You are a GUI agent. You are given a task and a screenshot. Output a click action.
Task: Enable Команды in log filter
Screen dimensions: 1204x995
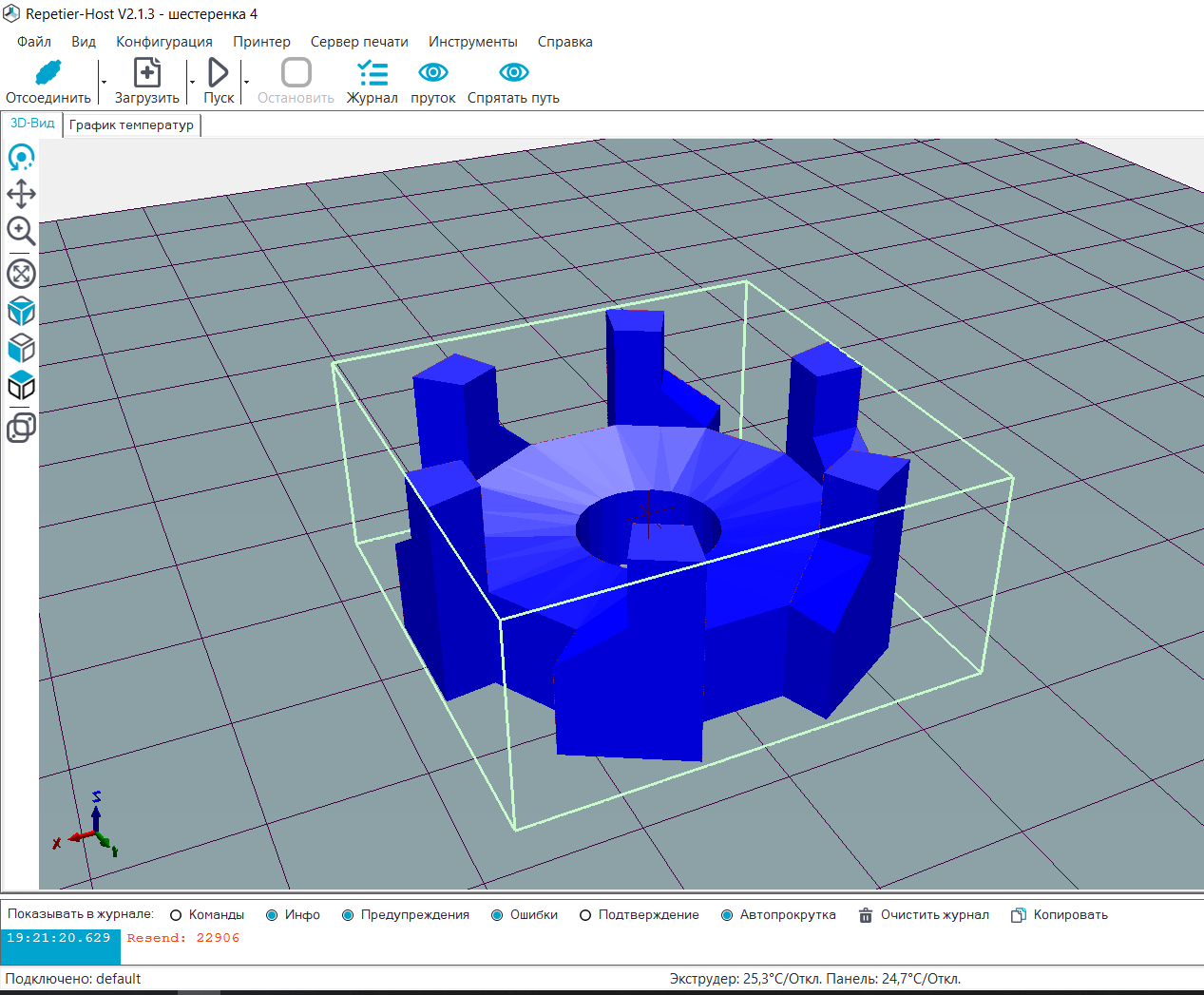(x=176, y=915)
